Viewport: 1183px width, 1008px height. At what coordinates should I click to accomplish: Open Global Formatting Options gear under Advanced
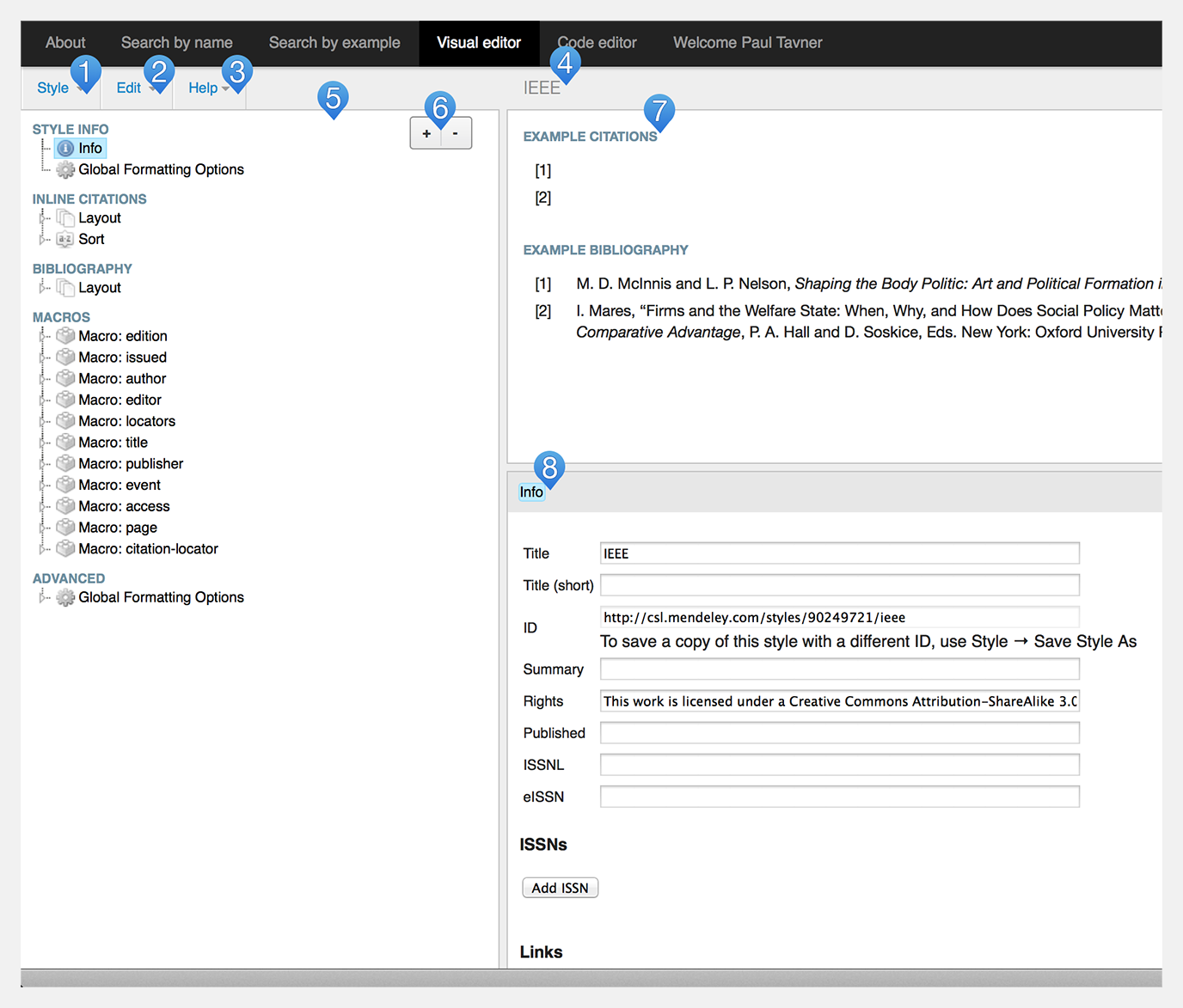65,596
